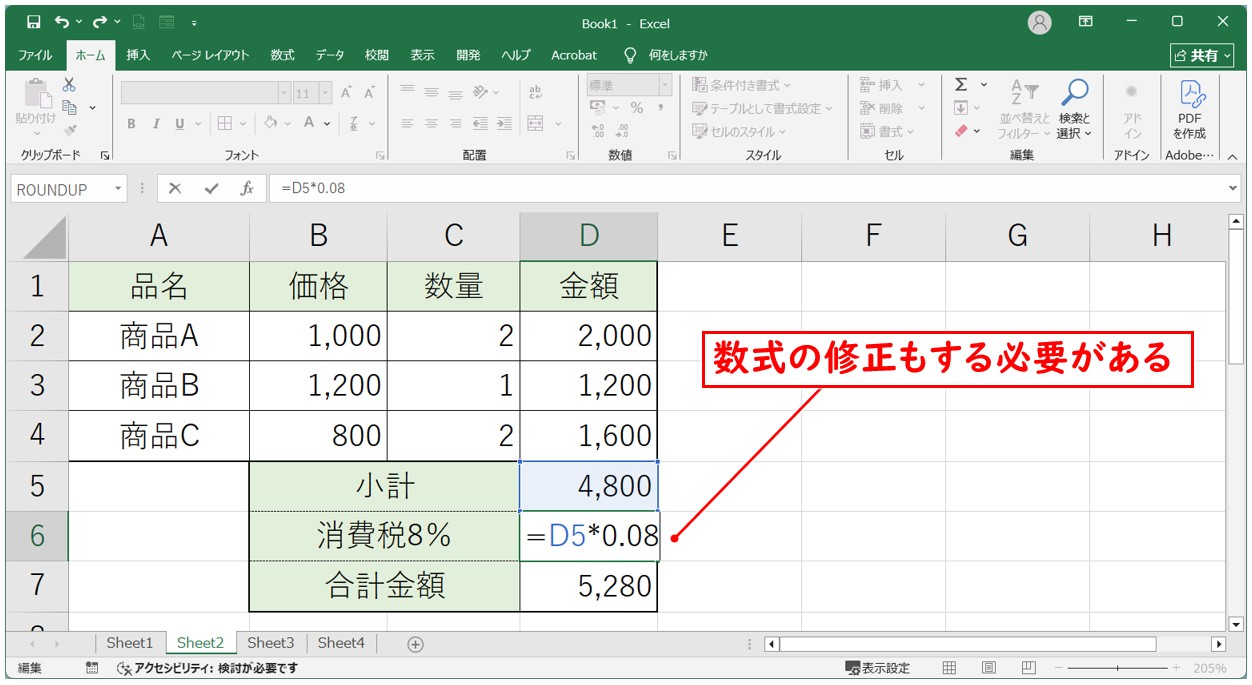This screenshot has width=1252, height=685.
Task: Open 検索と選択 magnifier tool
Action: pyautogui.click(x=1074, y=108)
